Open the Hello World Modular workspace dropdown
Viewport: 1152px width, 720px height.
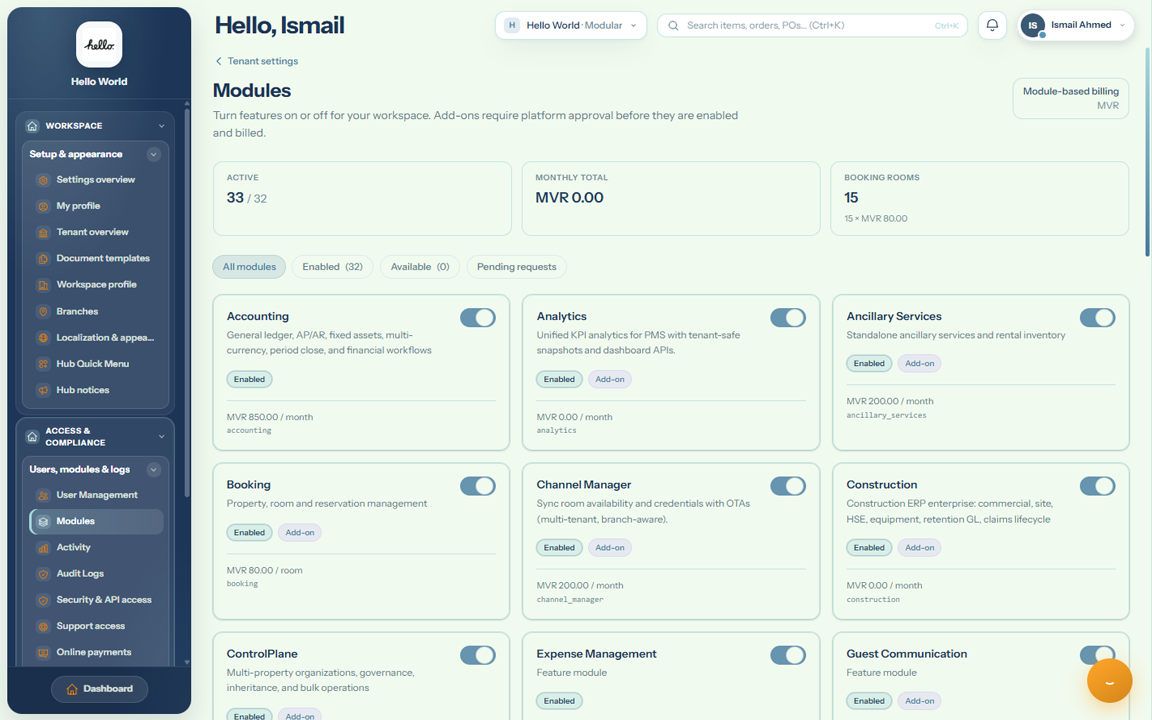click(x=571, y=26)
